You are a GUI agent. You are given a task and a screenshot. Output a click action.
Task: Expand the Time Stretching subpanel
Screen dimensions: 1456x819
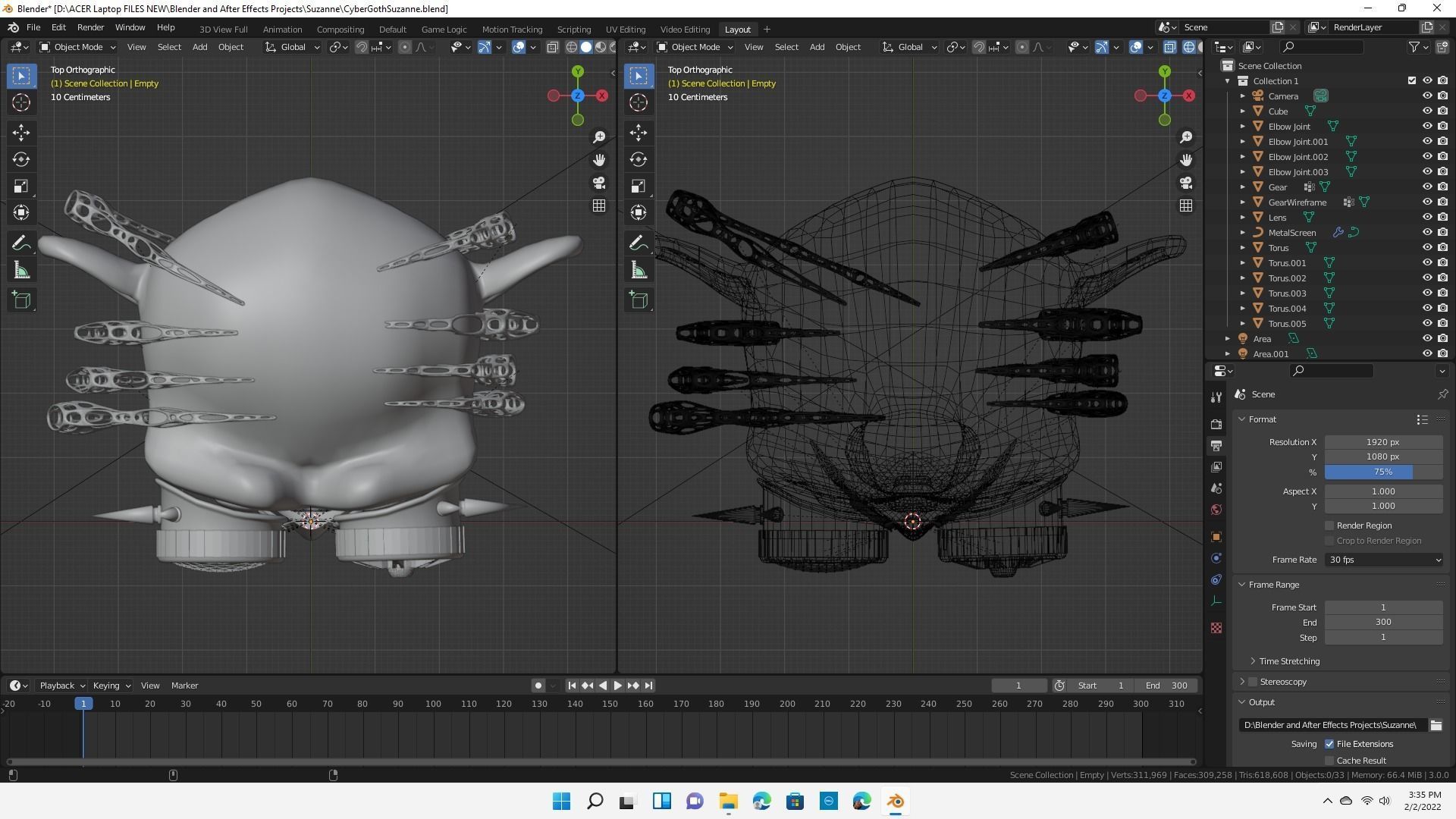1254,661
